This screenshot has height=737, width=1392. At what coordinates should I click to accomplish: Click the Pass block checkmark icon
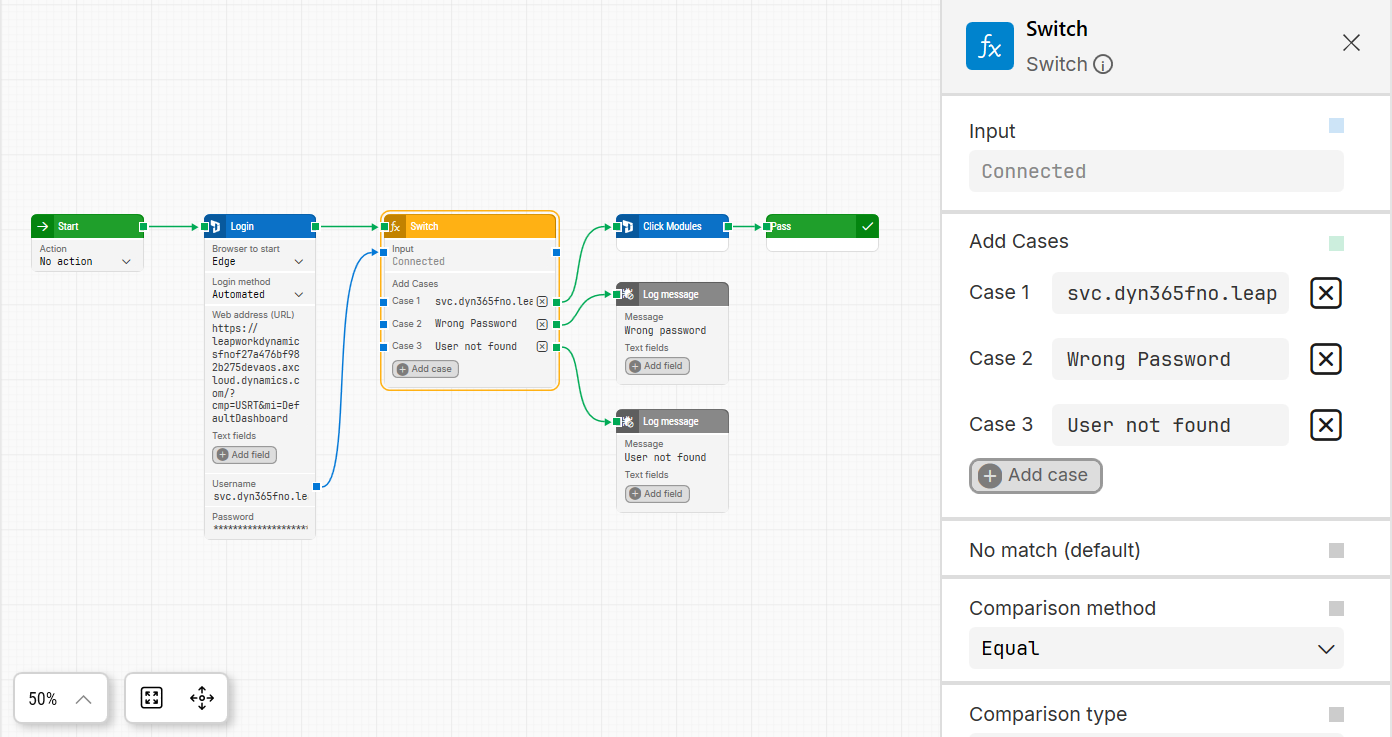867,226
